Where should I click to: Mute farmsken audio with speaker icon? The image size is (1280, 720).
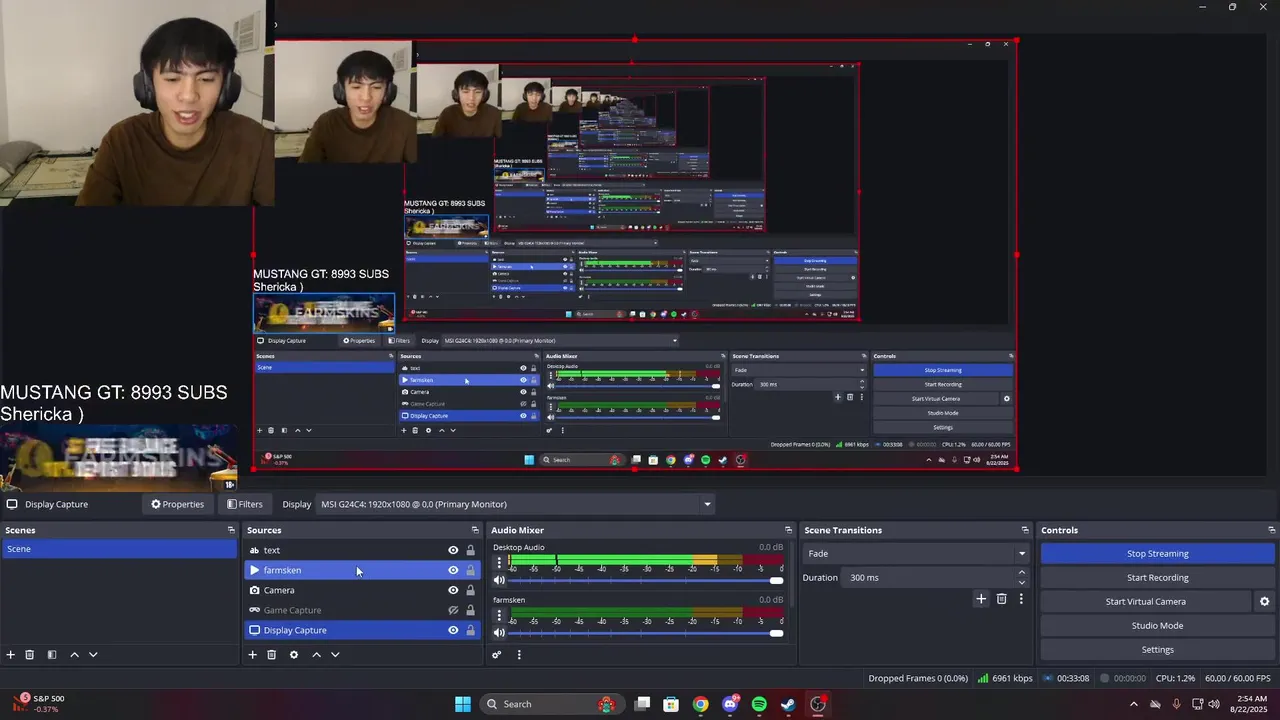499,632
